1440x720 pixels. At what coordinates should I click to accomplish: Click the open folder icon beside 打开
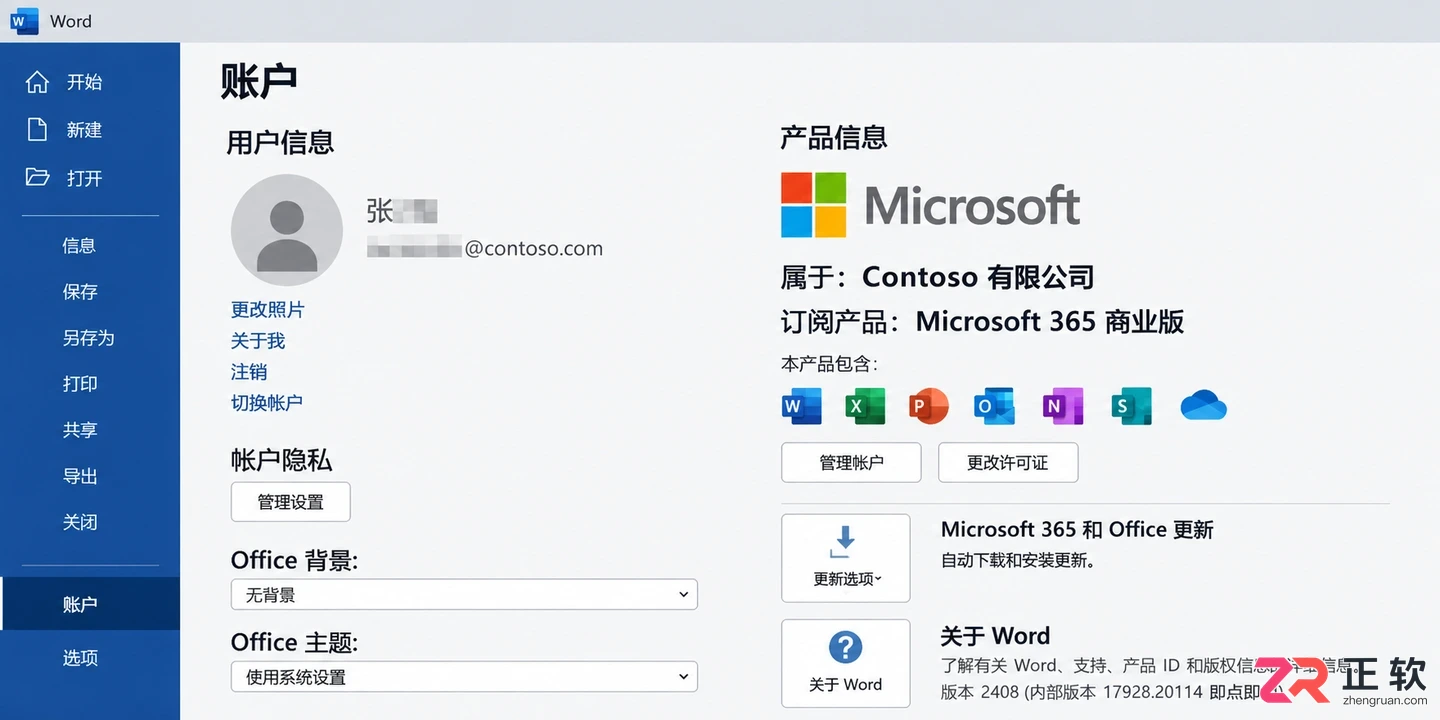click(37, 178)
